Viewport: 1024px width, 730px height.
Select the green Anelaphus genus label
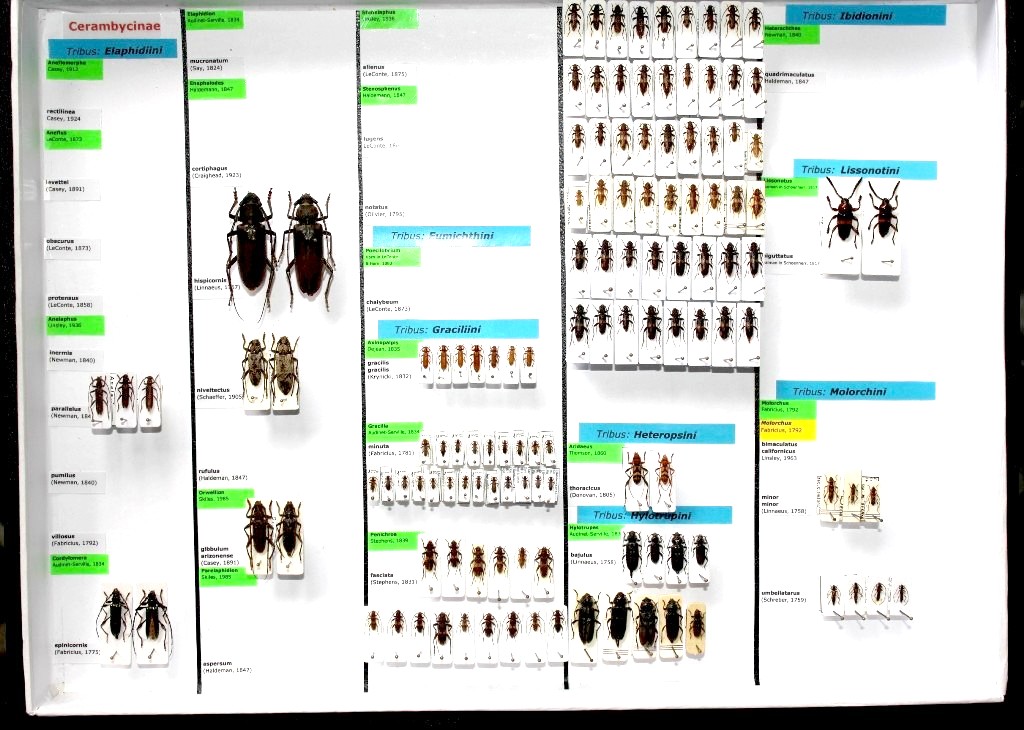(74, 324)
